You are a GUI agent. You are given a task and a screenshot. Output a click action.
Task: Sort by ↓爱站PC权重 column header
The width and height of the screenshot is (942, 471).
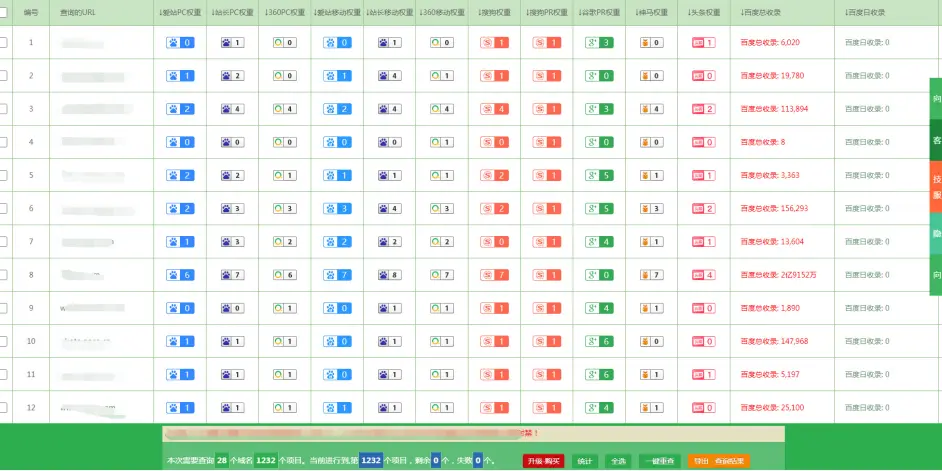click(x=180, y=12)
